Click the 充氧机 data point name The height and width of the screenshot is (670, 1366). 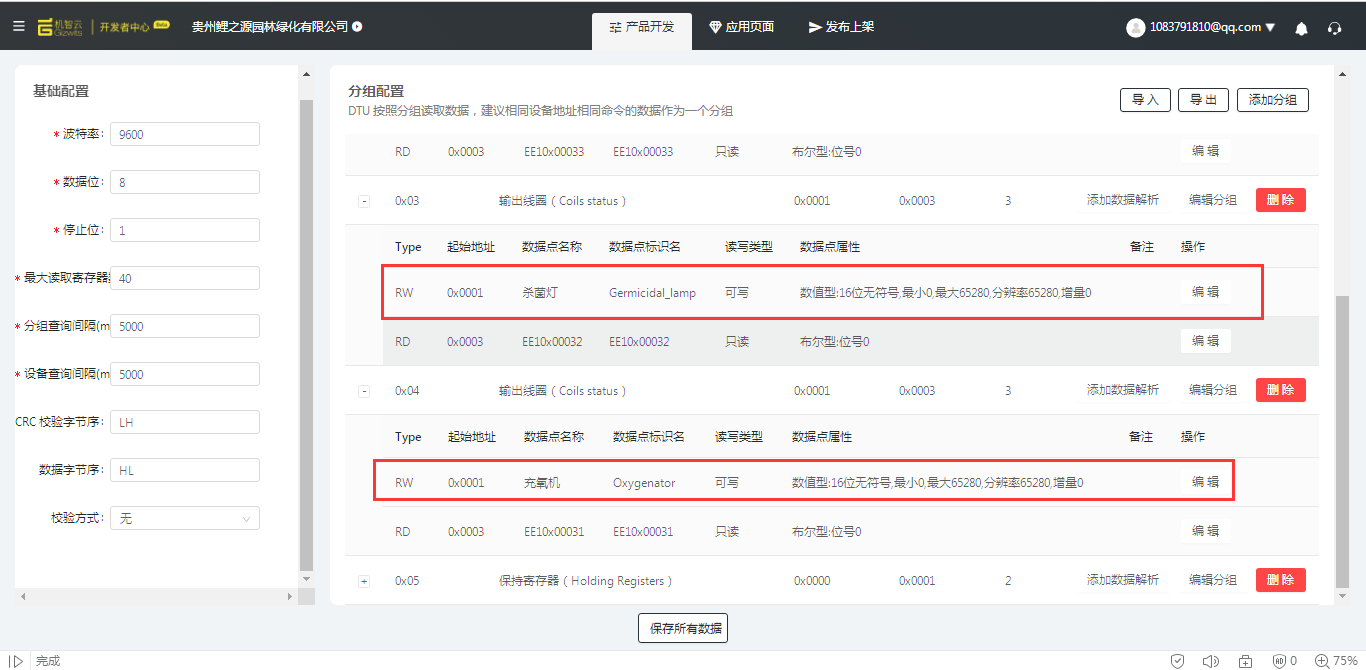tap(541, 483)
